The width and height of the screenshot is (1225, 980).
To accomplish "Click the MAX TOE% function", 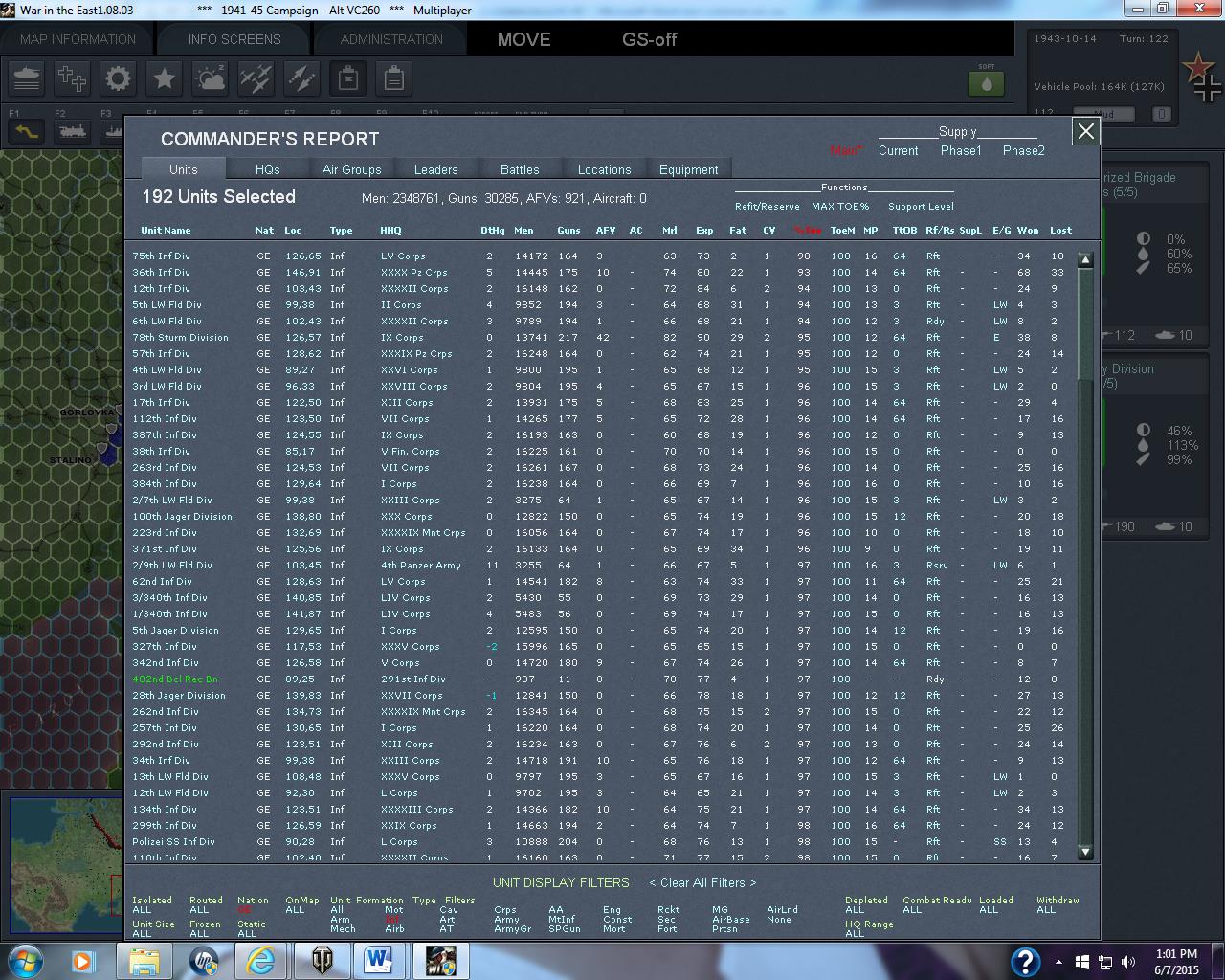I will (840, 206).
